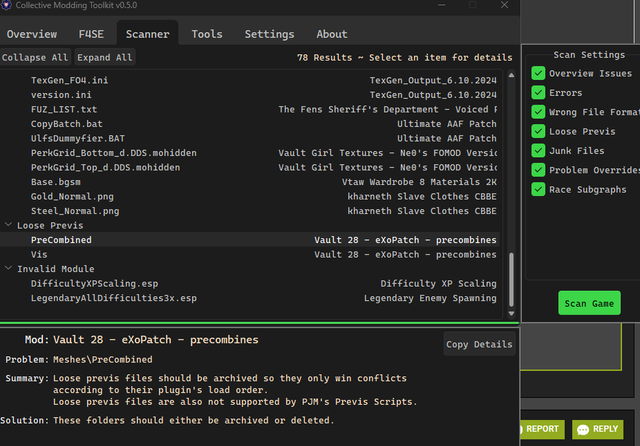Select the TexGen_FO4.ini result row
The width and height of the screenshot is (640, 446).
[x=249, y=80]
